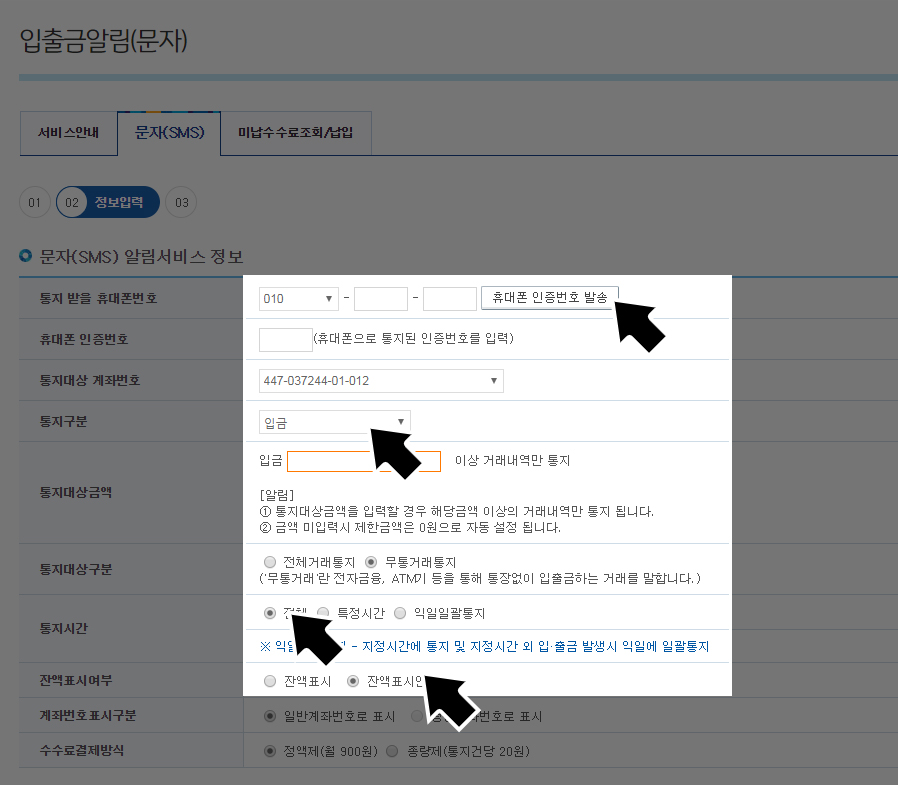
Task: Open the 010 phone prefix dropdown
Action: coord(298,298)
